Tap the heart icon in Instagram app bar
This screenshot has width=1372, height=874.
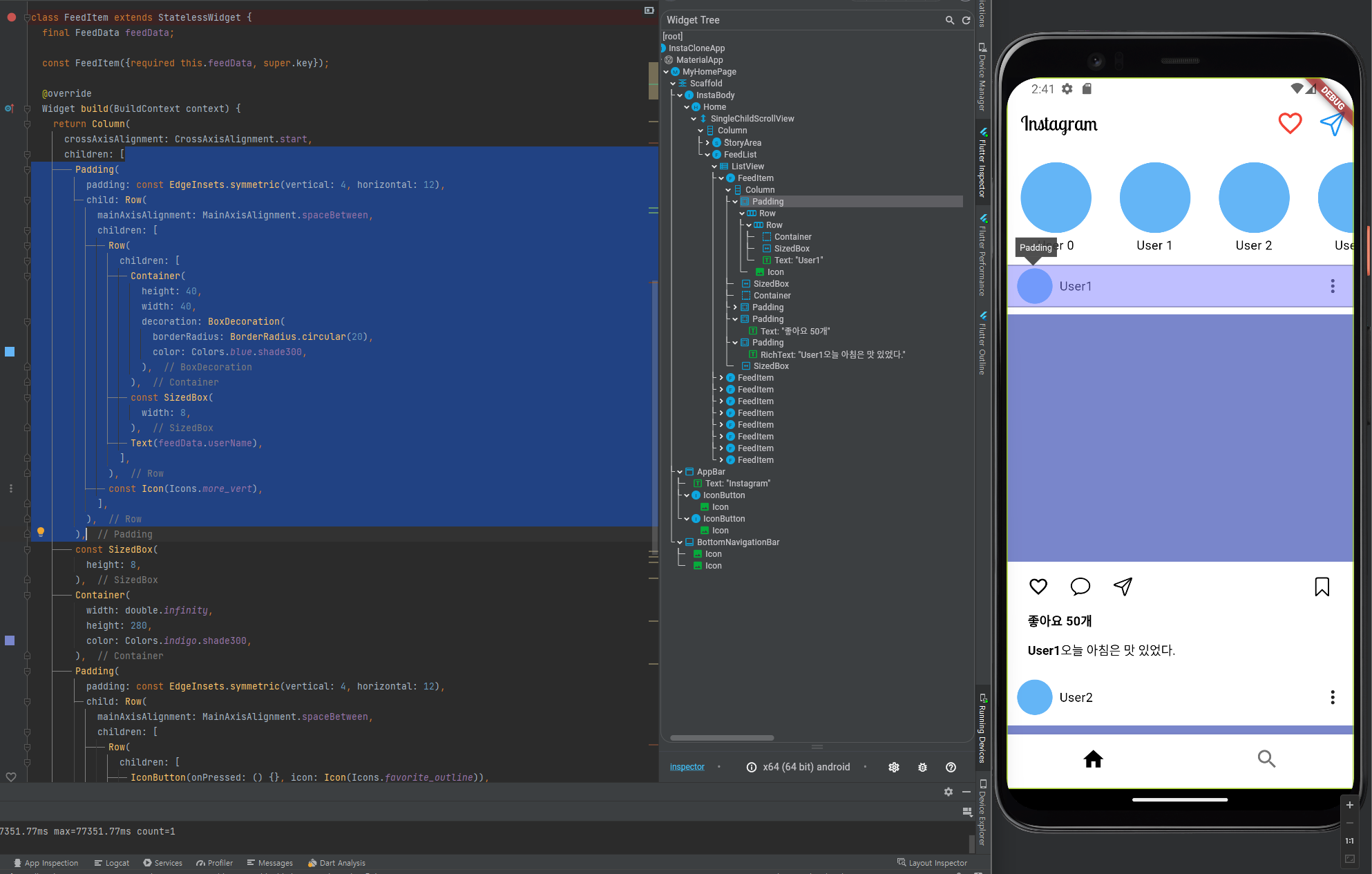pos(1289,124)
